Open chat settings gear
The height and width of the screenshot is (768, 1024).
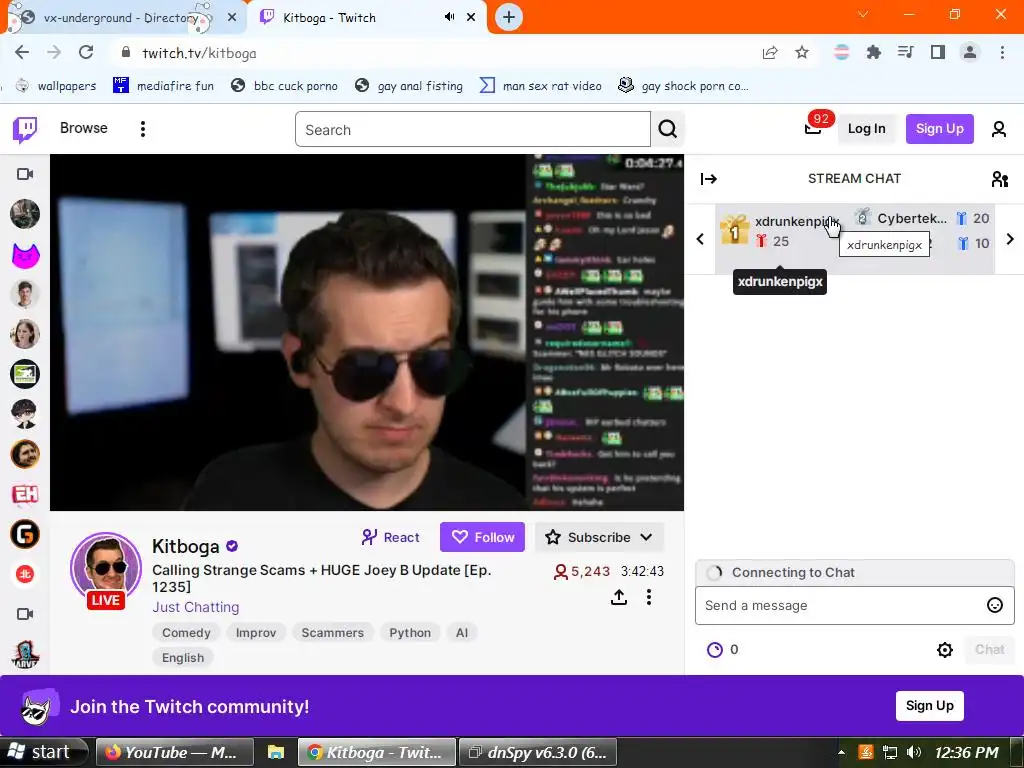point(944,649)
